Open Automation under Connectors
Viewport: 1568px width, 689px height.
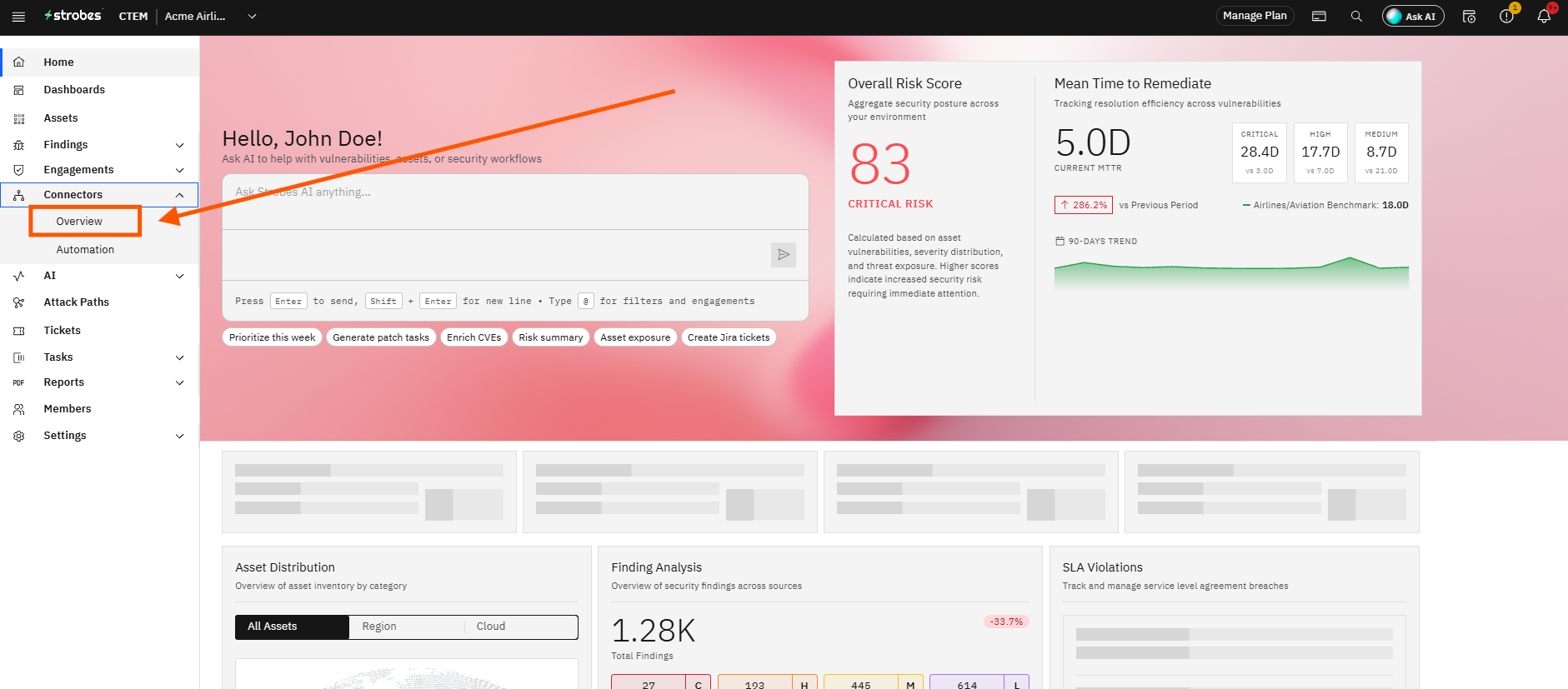85,250
